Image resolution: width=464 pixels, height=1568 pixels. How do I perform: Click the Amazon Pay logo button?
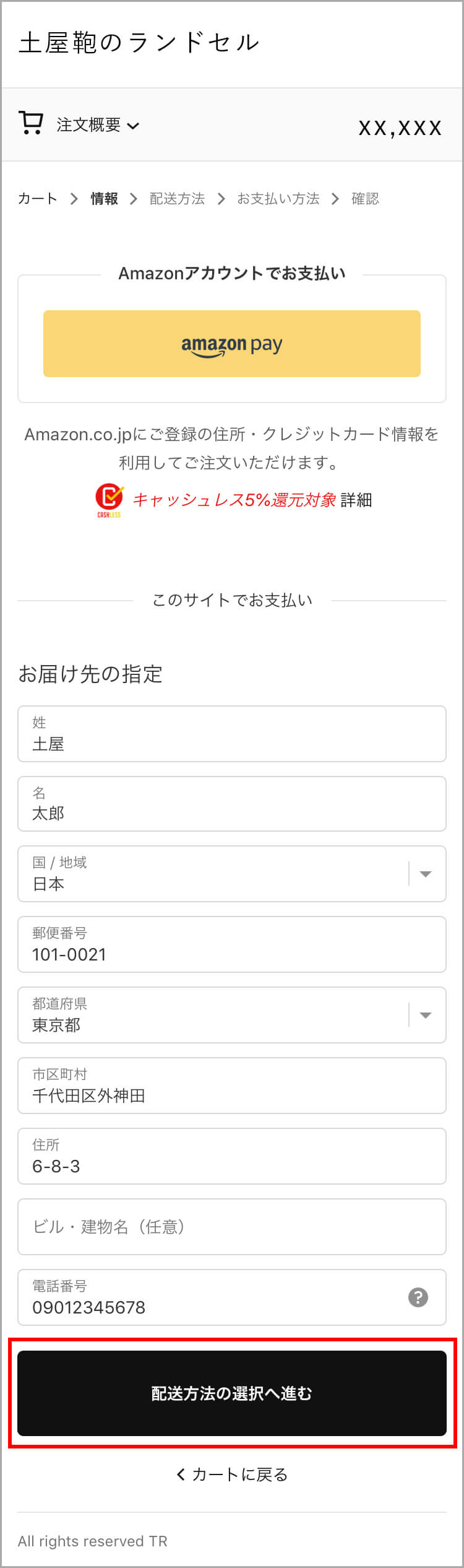coord(232,344)
